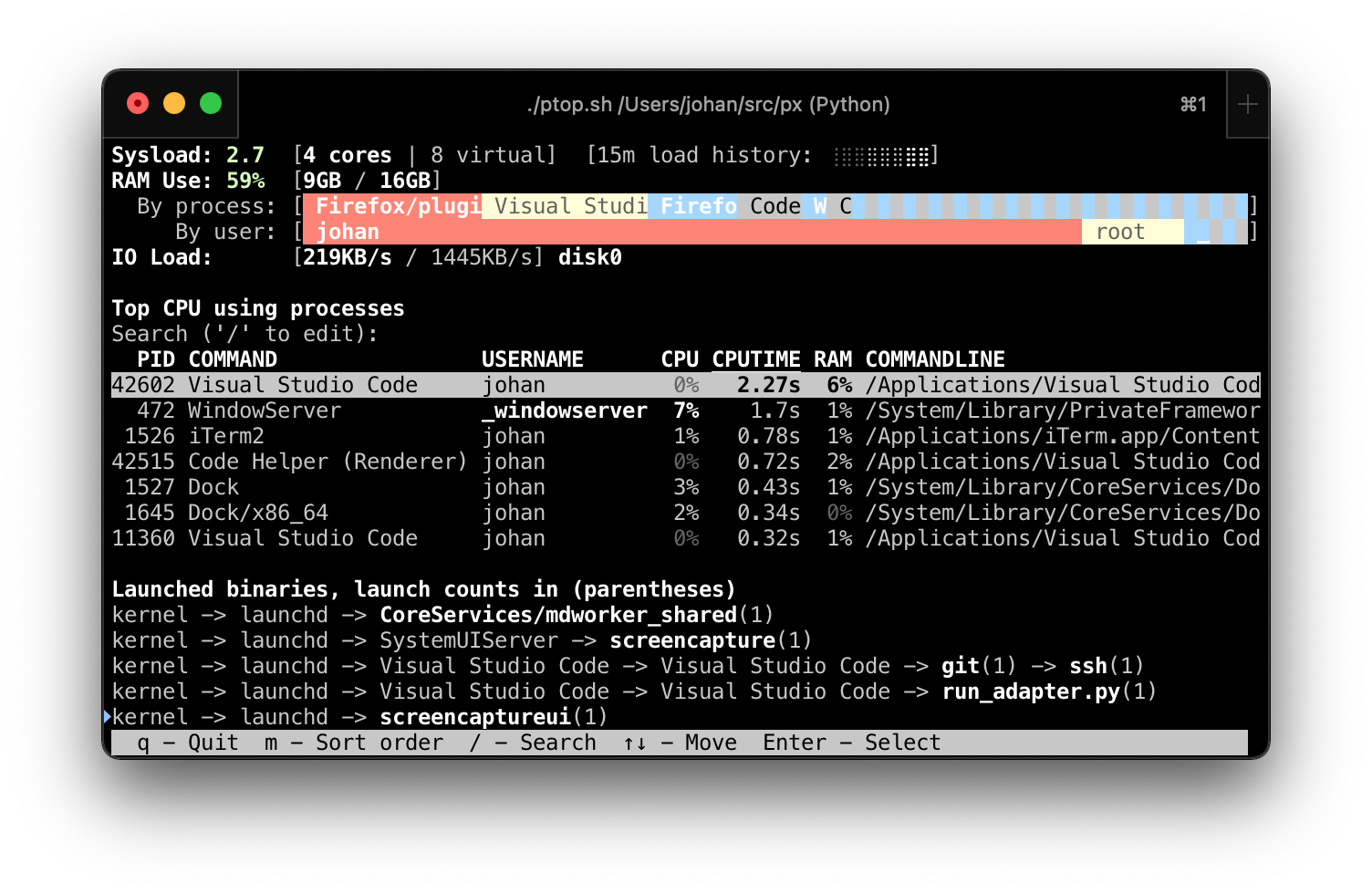Select the Sysload value 2.7
The height and width of the screenshot is (894, 1372).
[245, 155]
